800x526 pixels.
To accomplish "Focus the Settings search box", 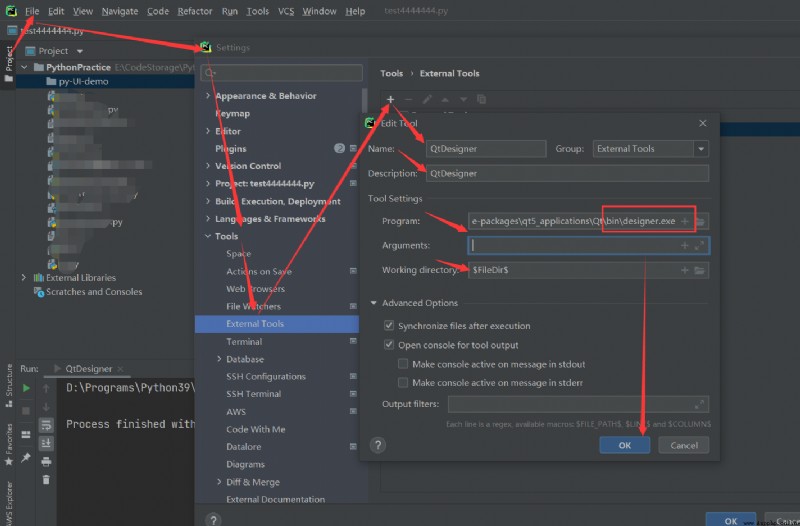I will (282, 73).
